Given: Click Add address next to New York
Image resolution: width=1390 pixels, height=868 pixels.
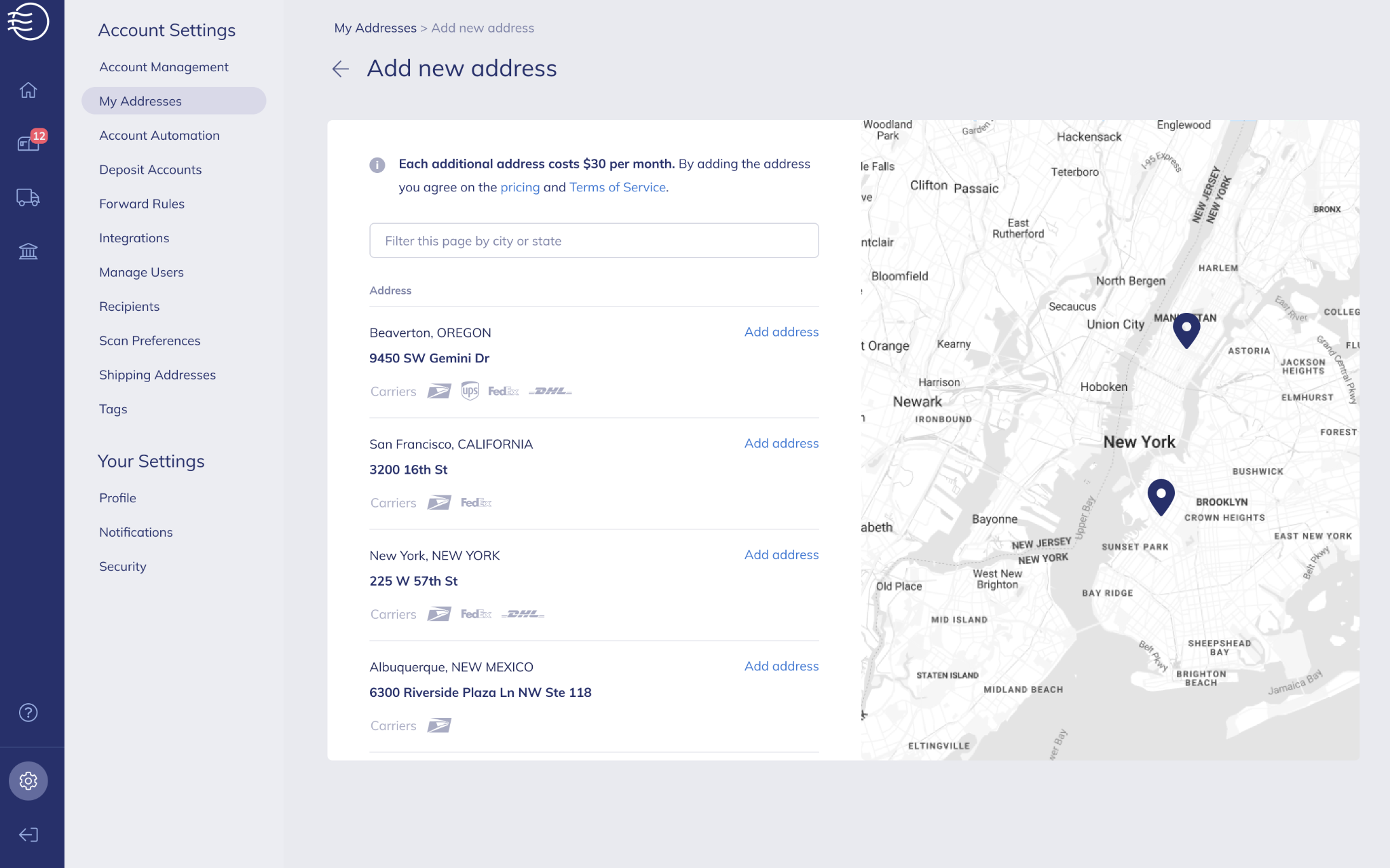Looking at the screenshot, I should point(781,554).
